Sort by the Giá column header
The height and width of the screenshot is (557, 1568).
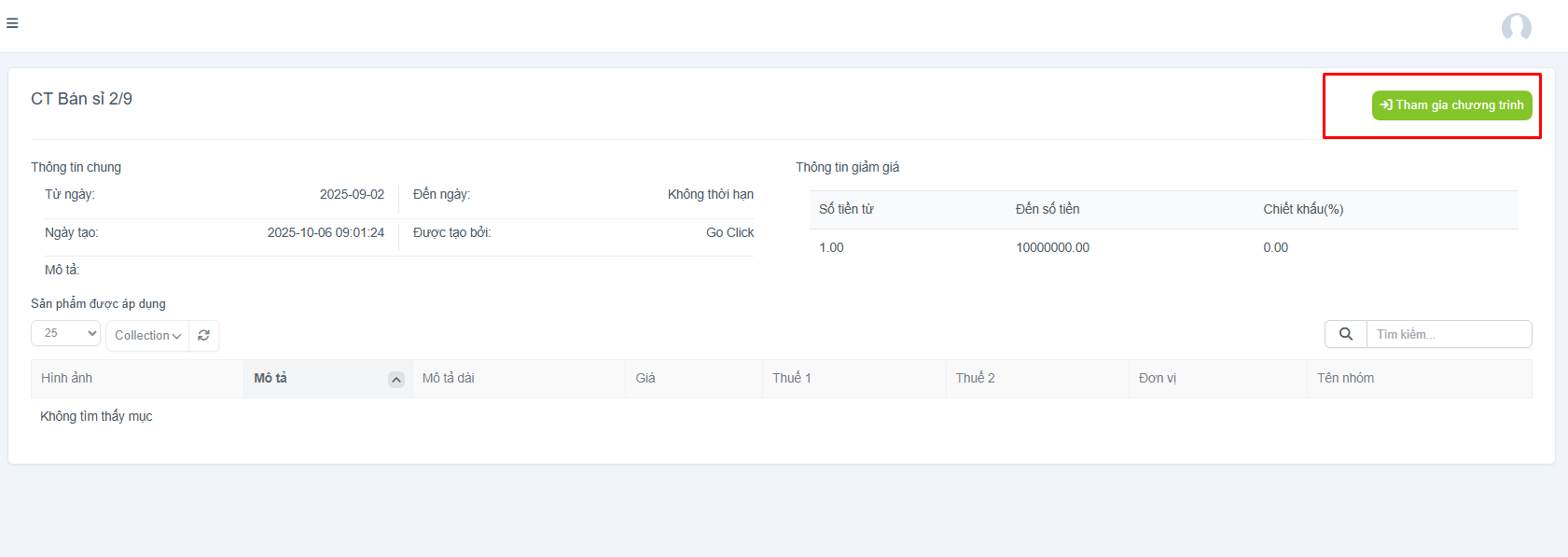coord(645,378)
